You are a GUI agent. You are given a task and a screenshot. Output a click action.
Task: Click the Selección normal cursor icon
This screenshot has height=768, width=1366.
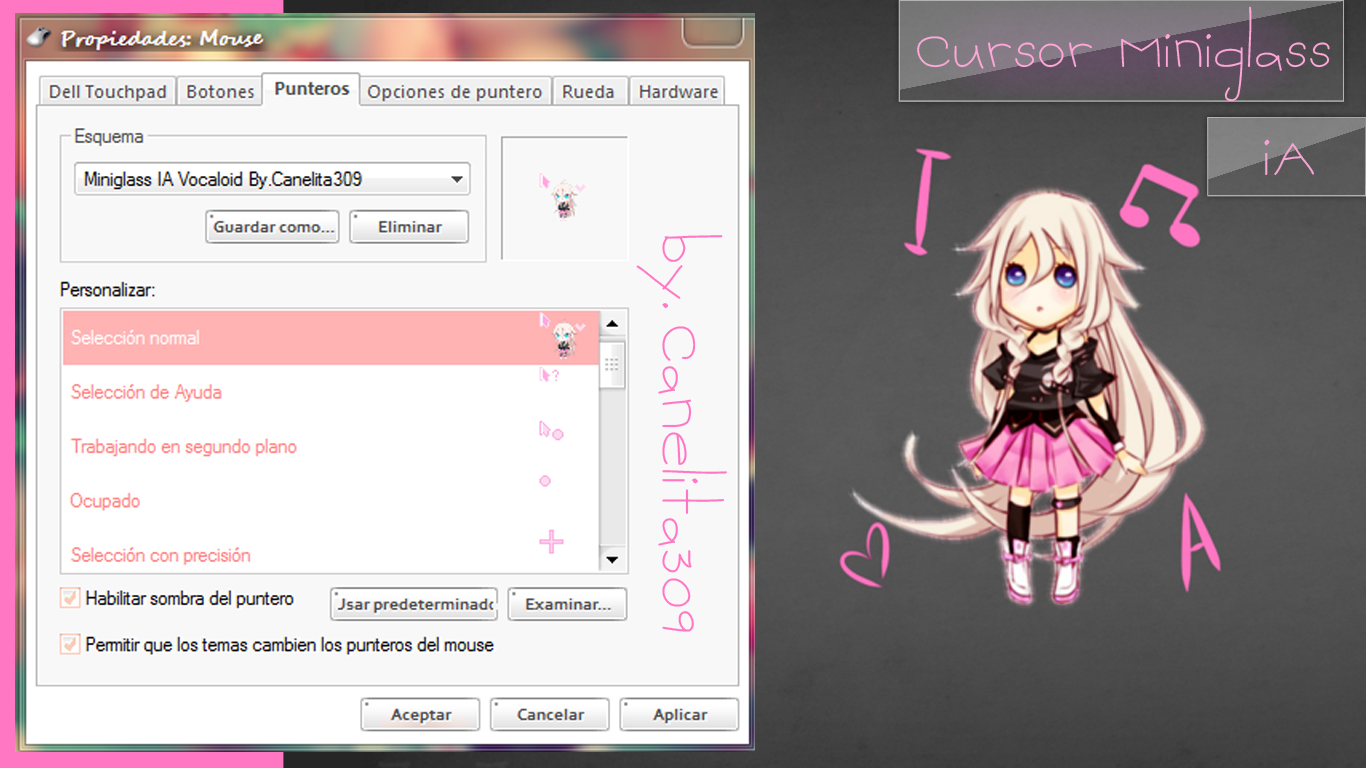561,336
